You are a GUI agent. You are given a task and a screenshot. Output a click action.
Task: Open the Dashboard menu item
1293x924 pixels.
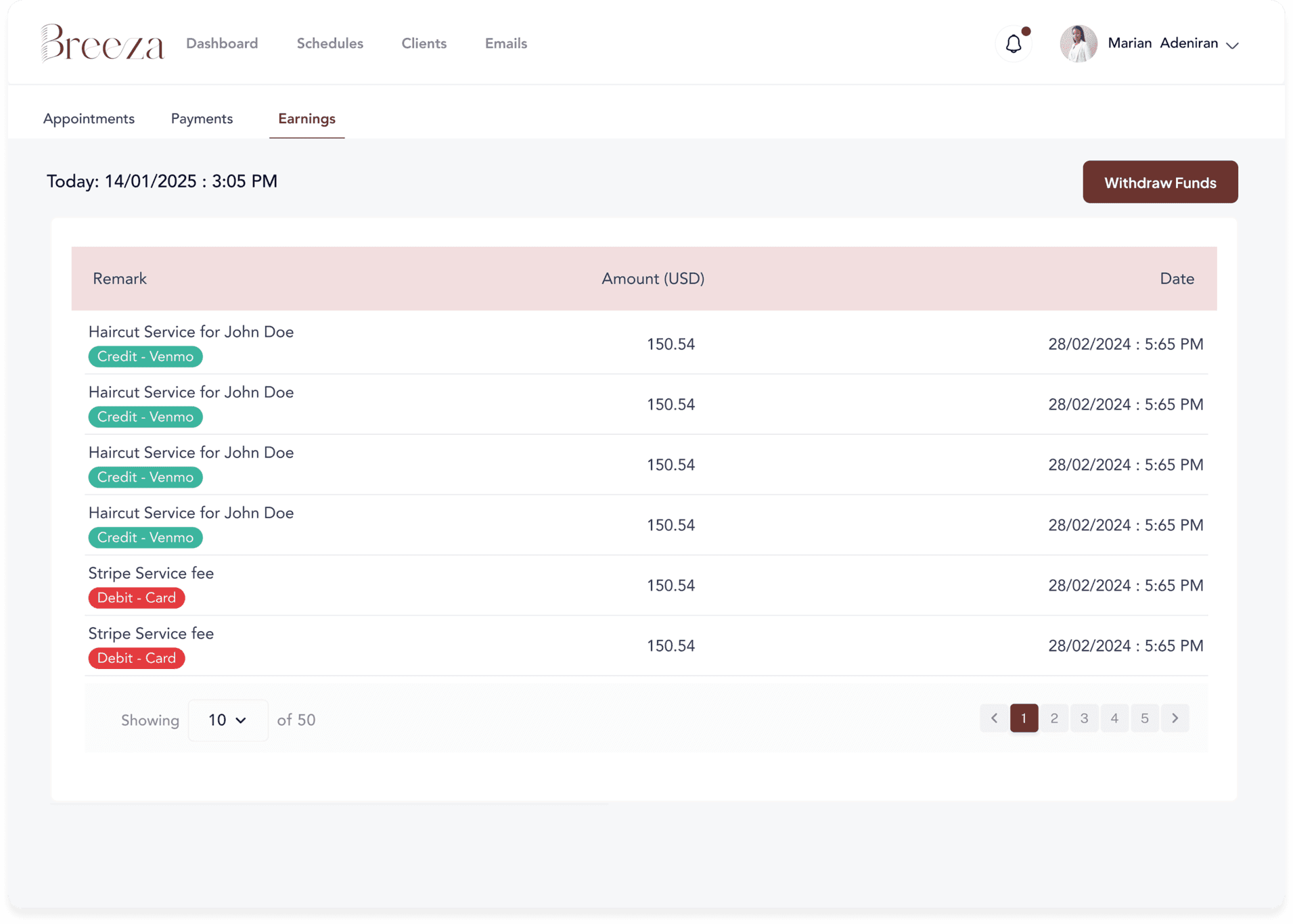pos(222,43)
